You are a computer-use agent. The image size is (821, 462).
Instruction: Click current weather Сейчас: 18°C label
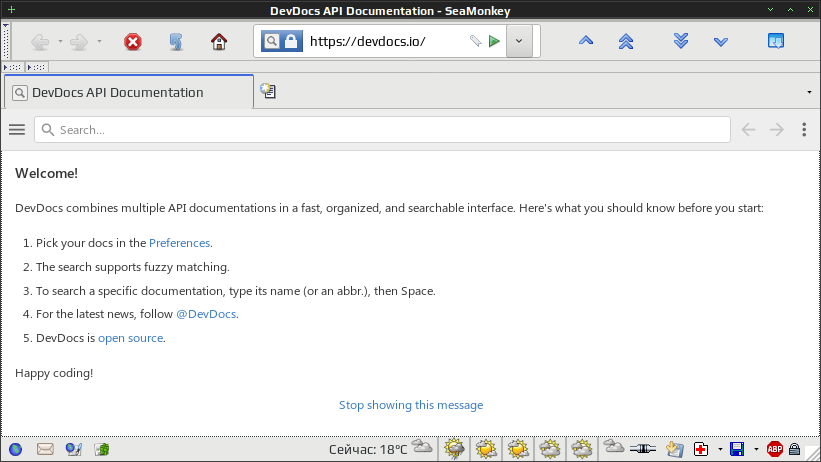[x=368, y=449]
